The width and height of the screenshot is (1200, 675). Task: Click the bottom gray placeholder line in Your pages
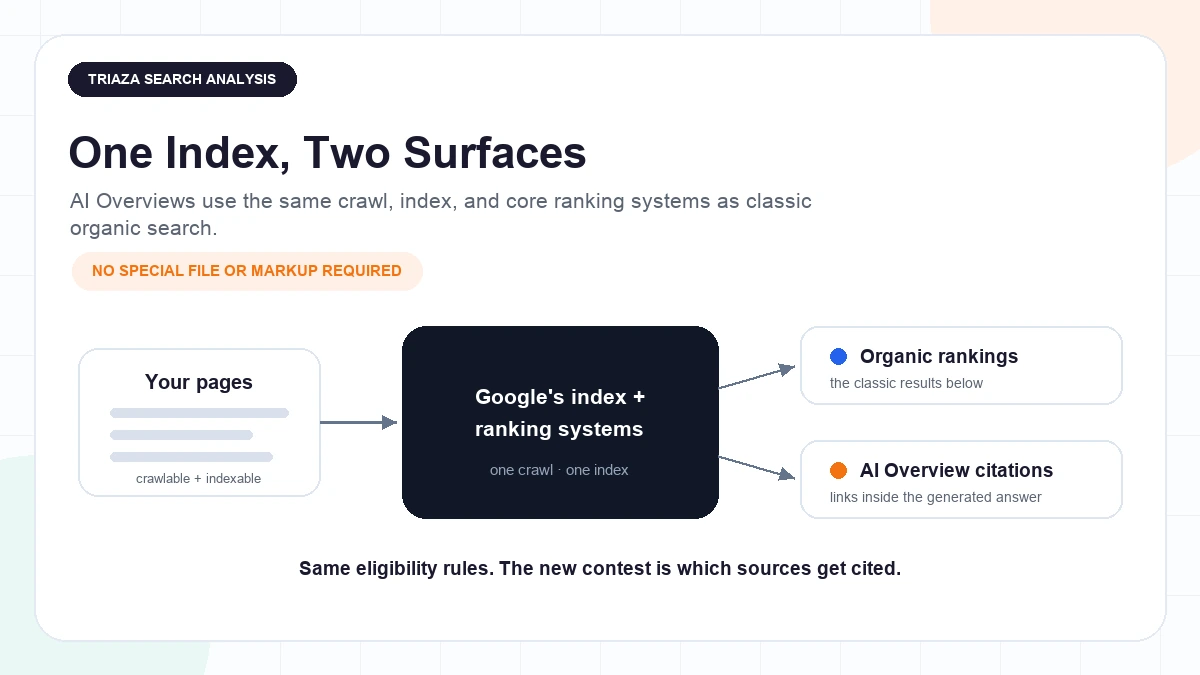tap(192, 457)
